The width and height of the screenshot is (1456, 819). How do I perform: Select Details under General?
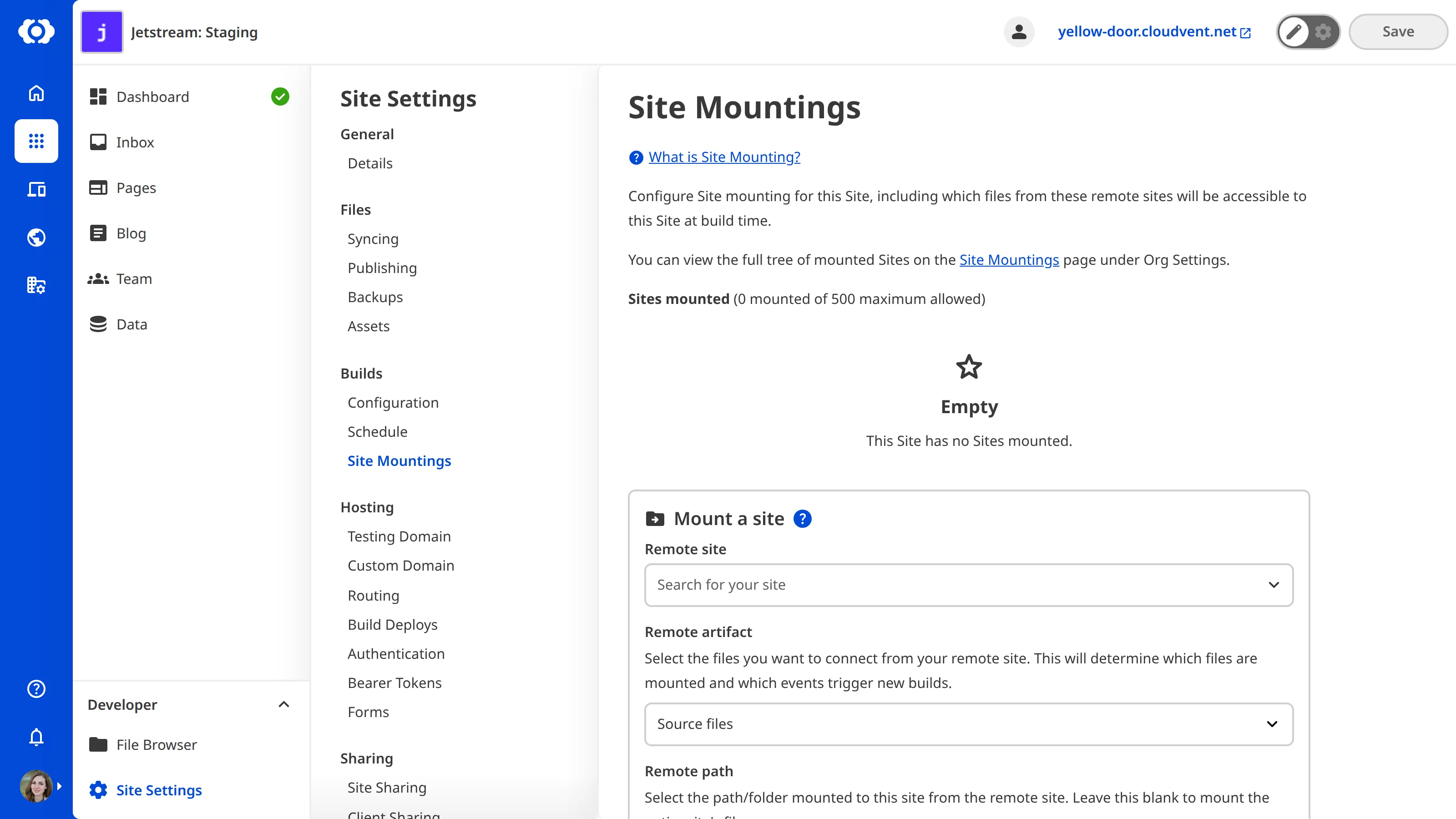click(369, 163)
